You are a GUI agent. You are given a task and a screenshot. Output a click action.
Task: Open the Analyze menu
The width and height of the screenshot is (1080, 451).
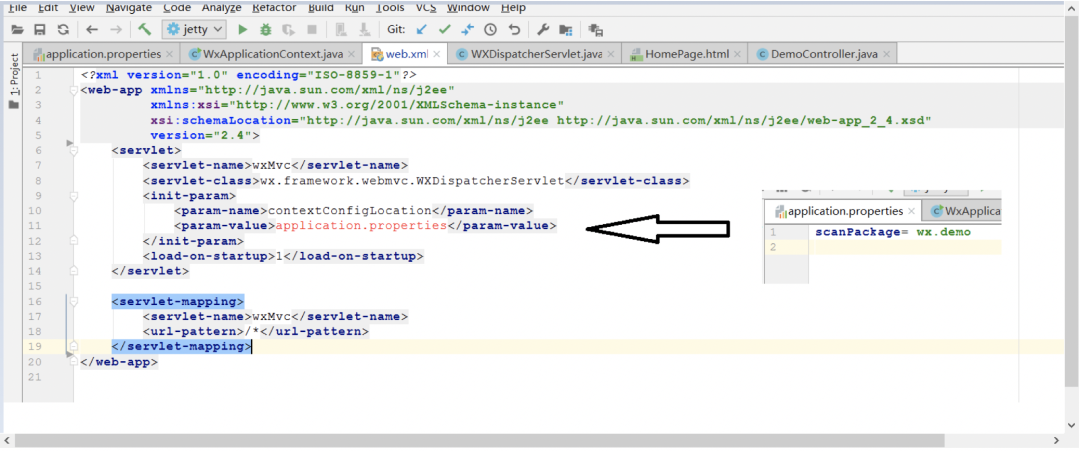coord(222,8)
